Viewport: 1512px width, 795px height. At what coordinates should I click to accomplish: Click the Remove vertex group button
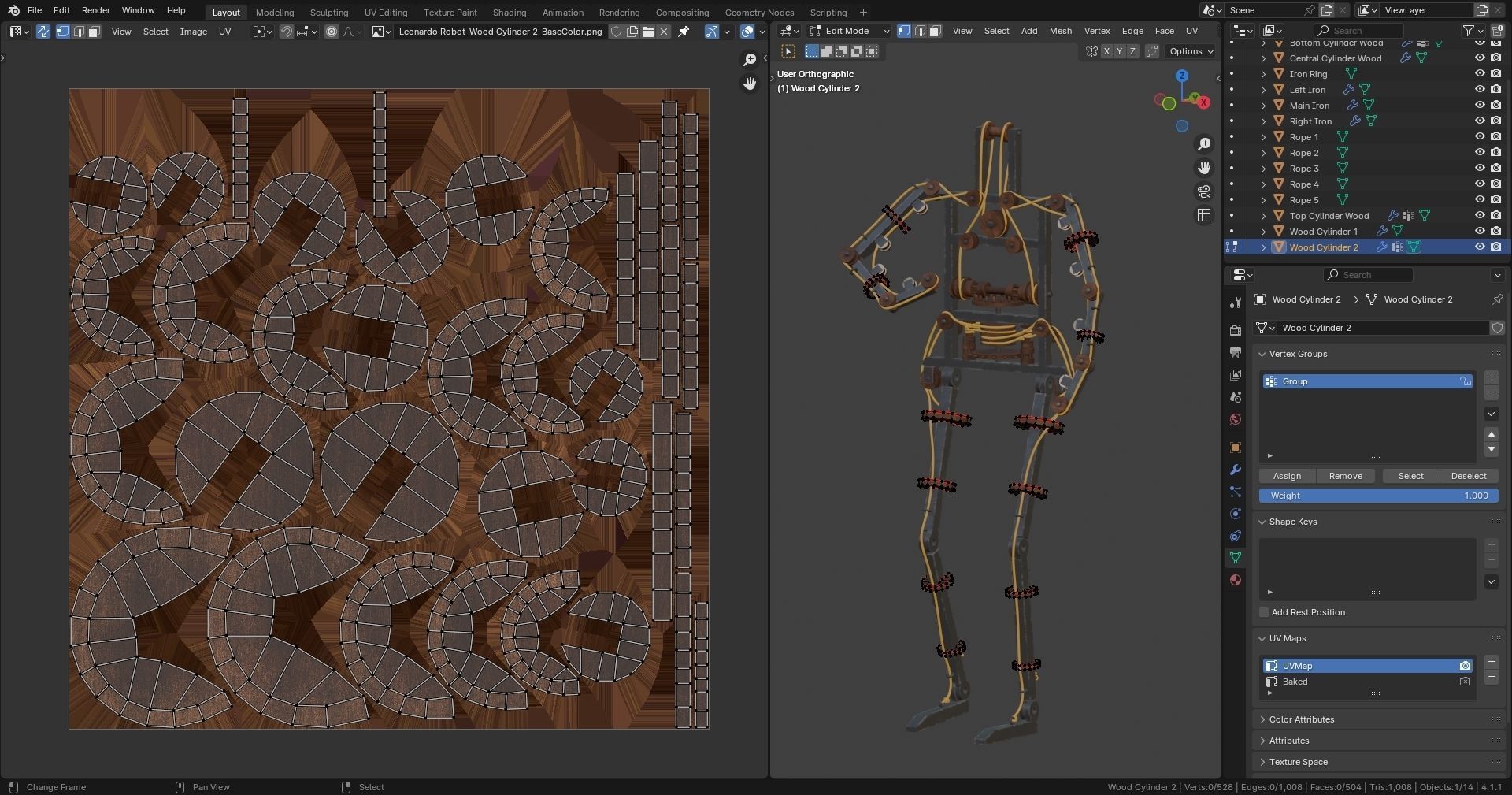(1346, 476)
